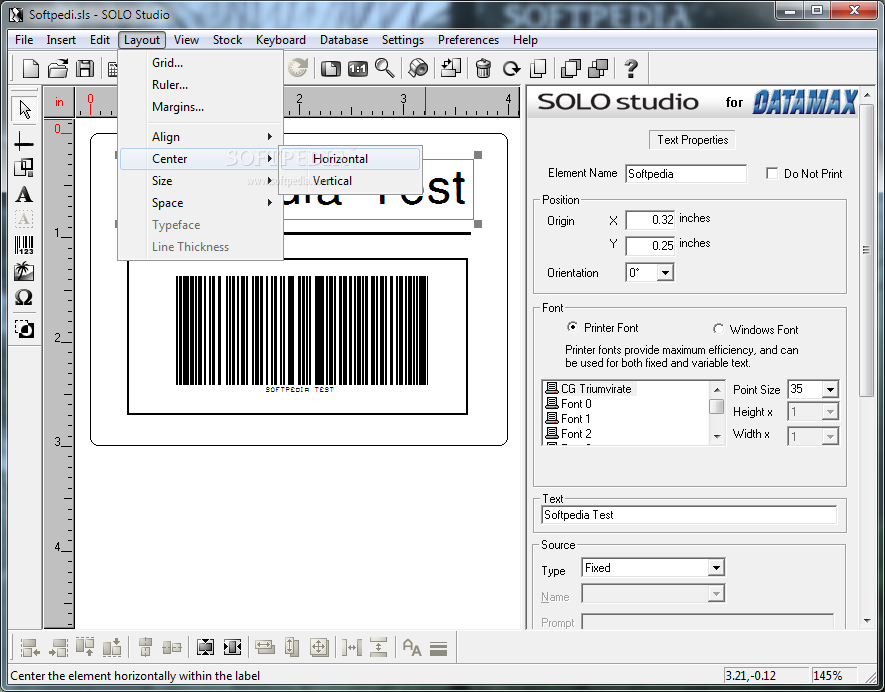
Task: Click the Element Name input field
Action: (x=686, y=174)
